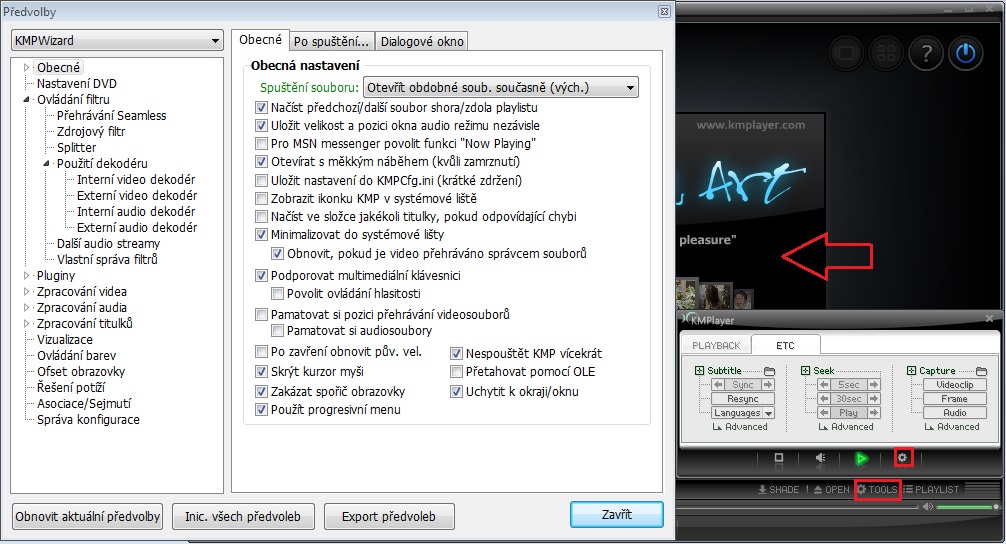Click Resync subtitle button
Screen dimensions: 1006x544
point(743,399)
